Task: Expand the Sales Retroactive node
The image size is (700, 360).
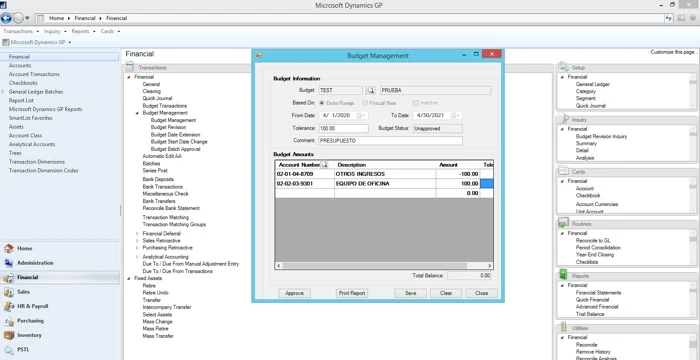Action: tap(138, 241)
